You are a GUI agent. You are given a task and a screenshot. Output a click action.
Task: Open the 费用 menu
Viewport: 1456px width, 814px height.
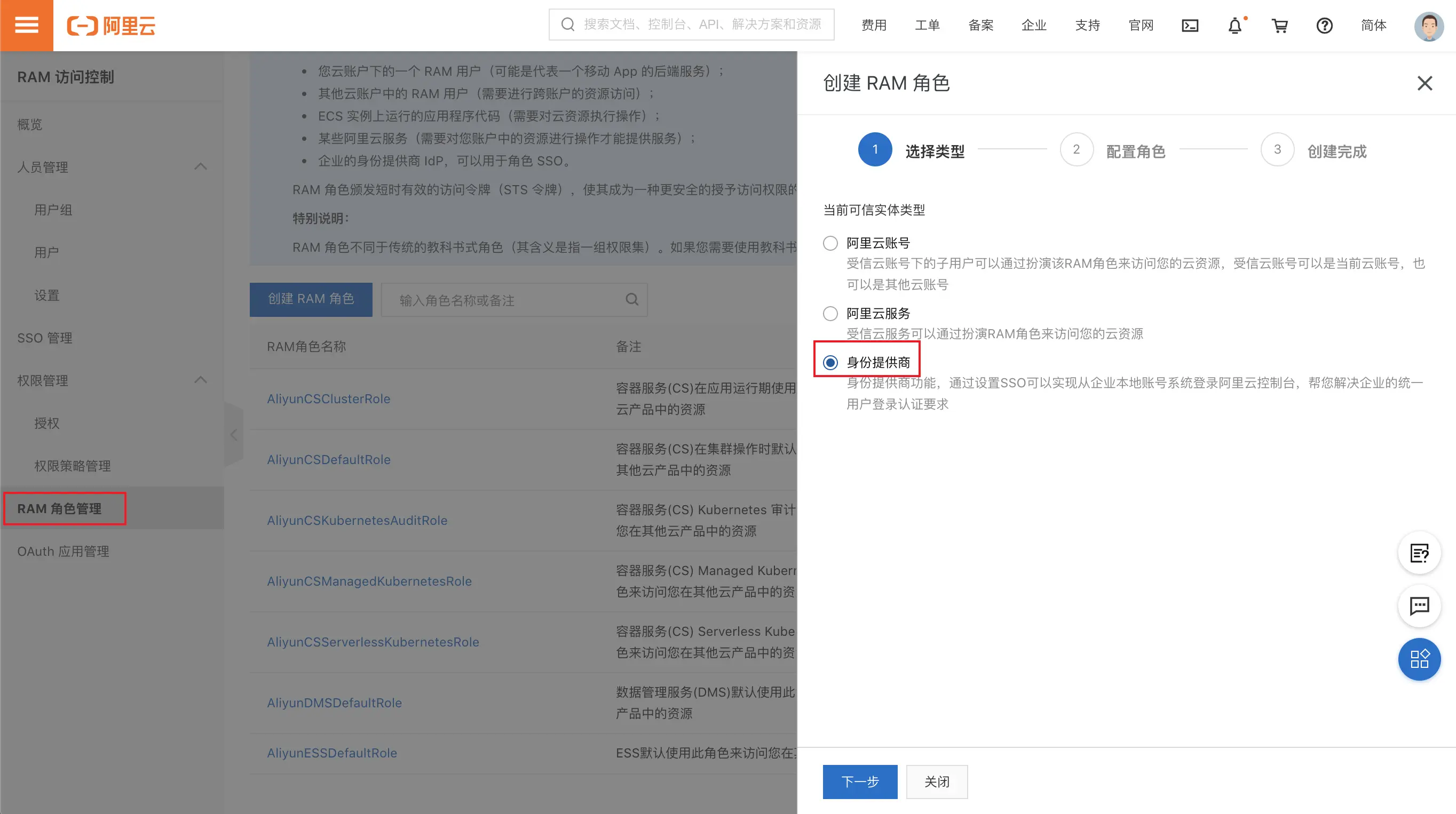(874, 25)
